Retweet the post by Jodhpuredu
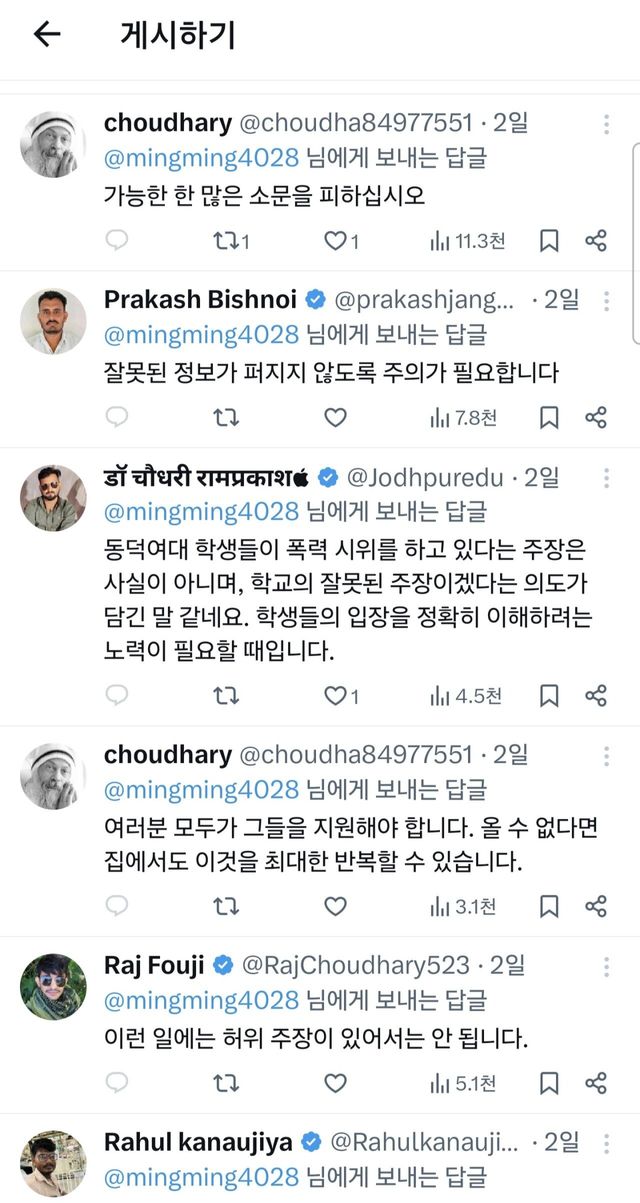The width and height of the screenshot is (640, 1203). 227,693
